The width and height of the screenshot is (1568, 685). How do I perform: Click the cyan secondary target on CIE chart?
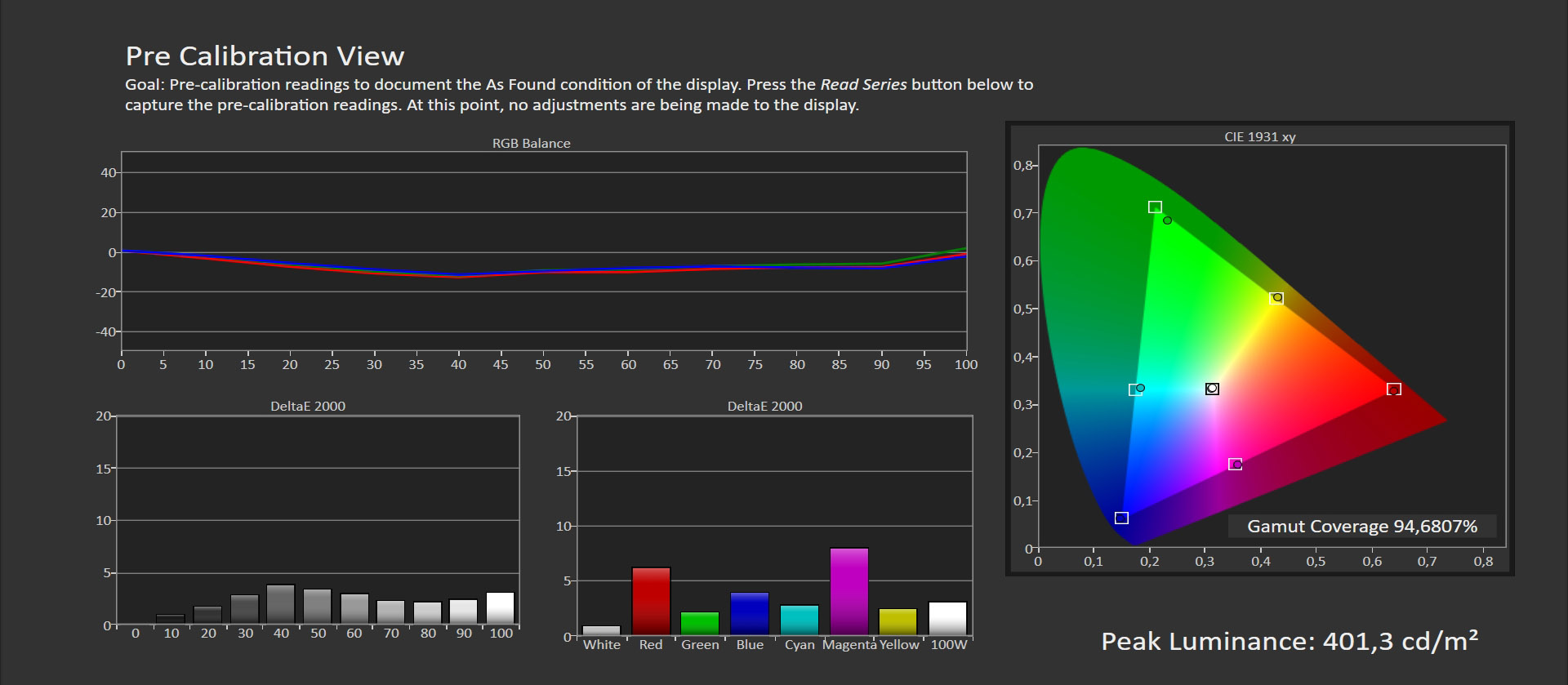click(1135, 390)
